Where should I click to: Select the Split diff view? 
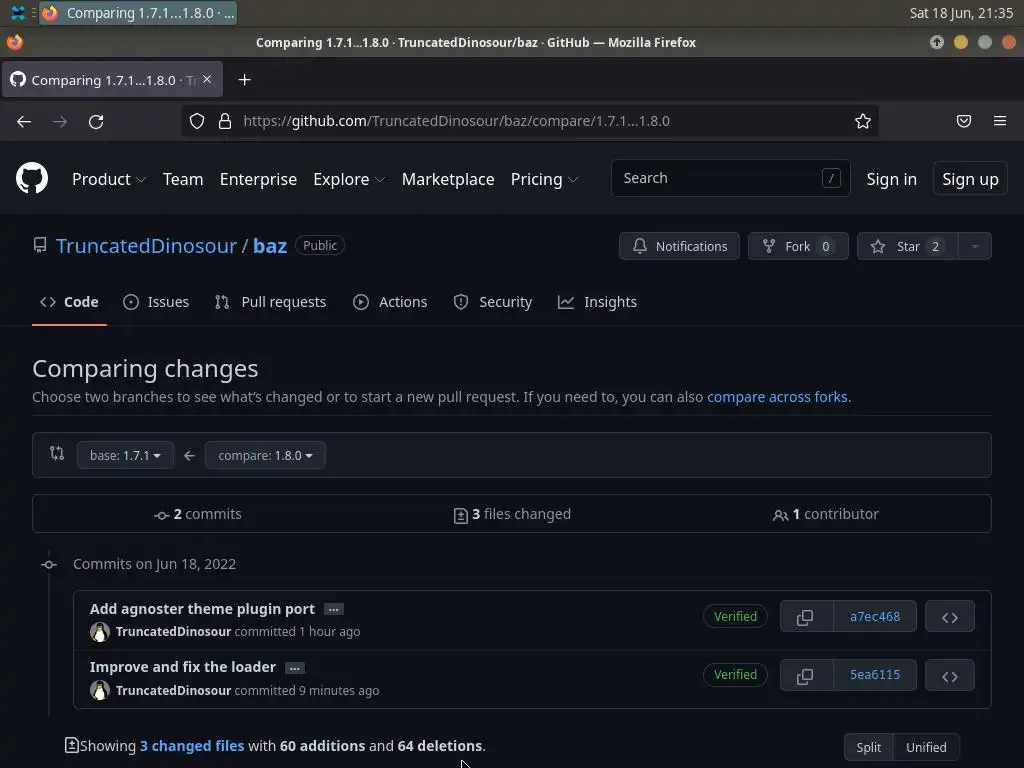point(869,747)
